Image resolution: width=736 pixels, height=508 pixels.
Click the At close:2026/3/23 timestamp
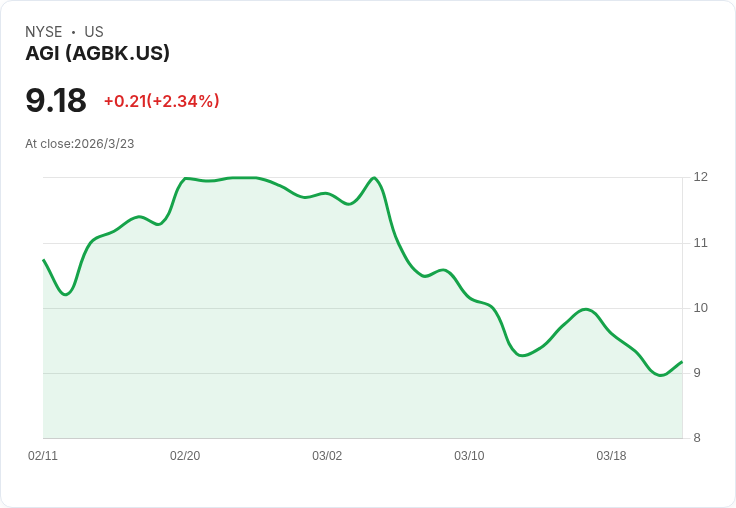(79, 143)
